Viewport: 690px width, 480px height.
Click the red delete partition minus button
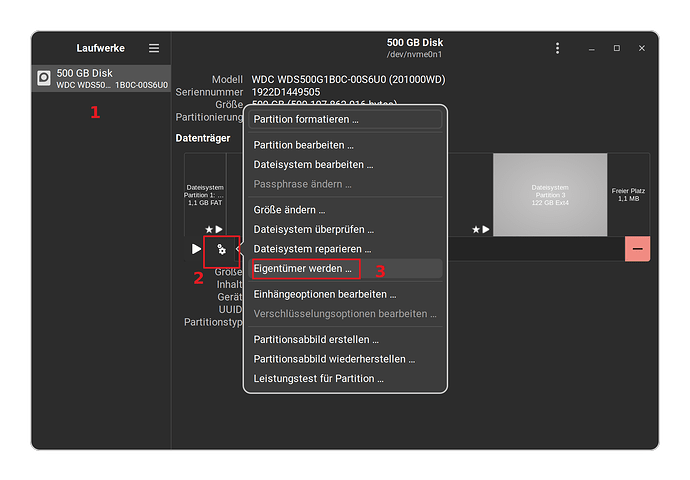637,248
